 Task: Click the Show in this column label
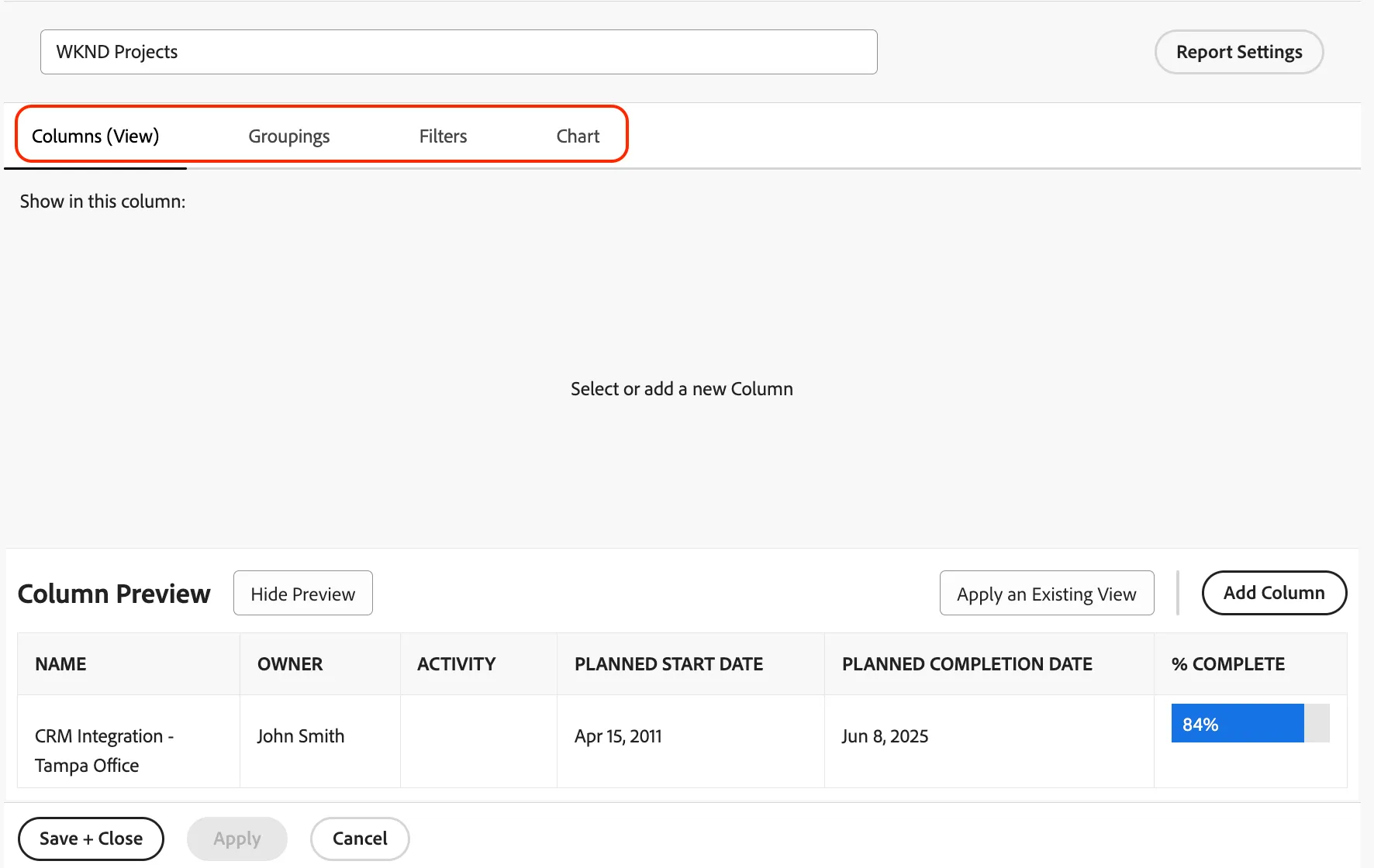[102, 201]
